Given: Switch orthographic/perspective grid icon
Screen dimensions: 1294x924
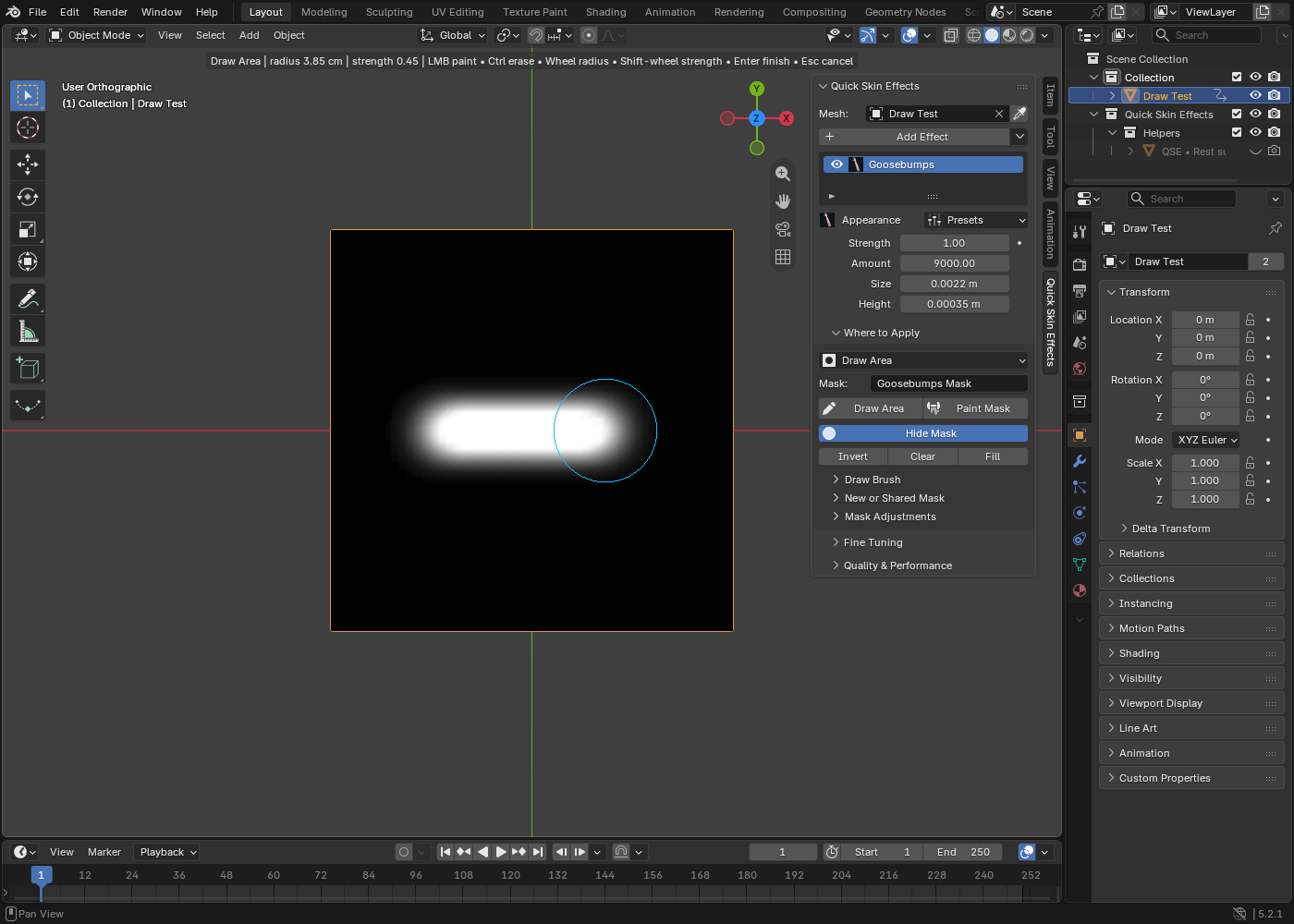Looking at the screenshot, I should tap(783, 257).
